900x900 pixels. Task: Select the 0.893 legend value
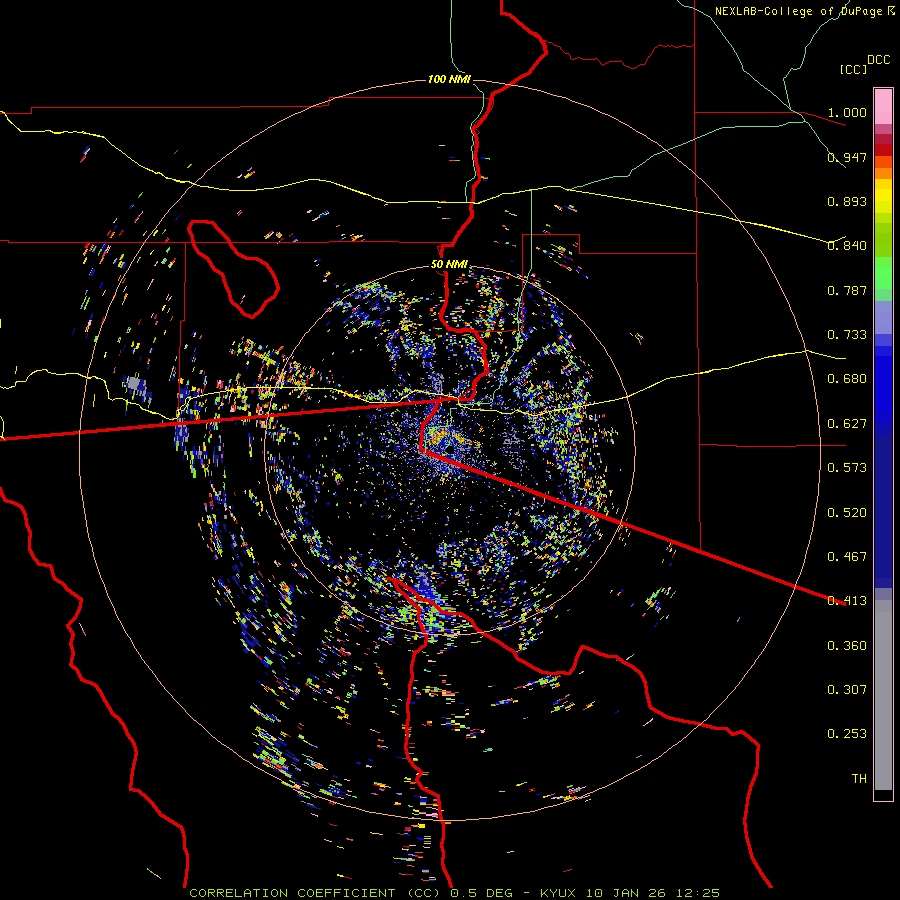point(847,201)
